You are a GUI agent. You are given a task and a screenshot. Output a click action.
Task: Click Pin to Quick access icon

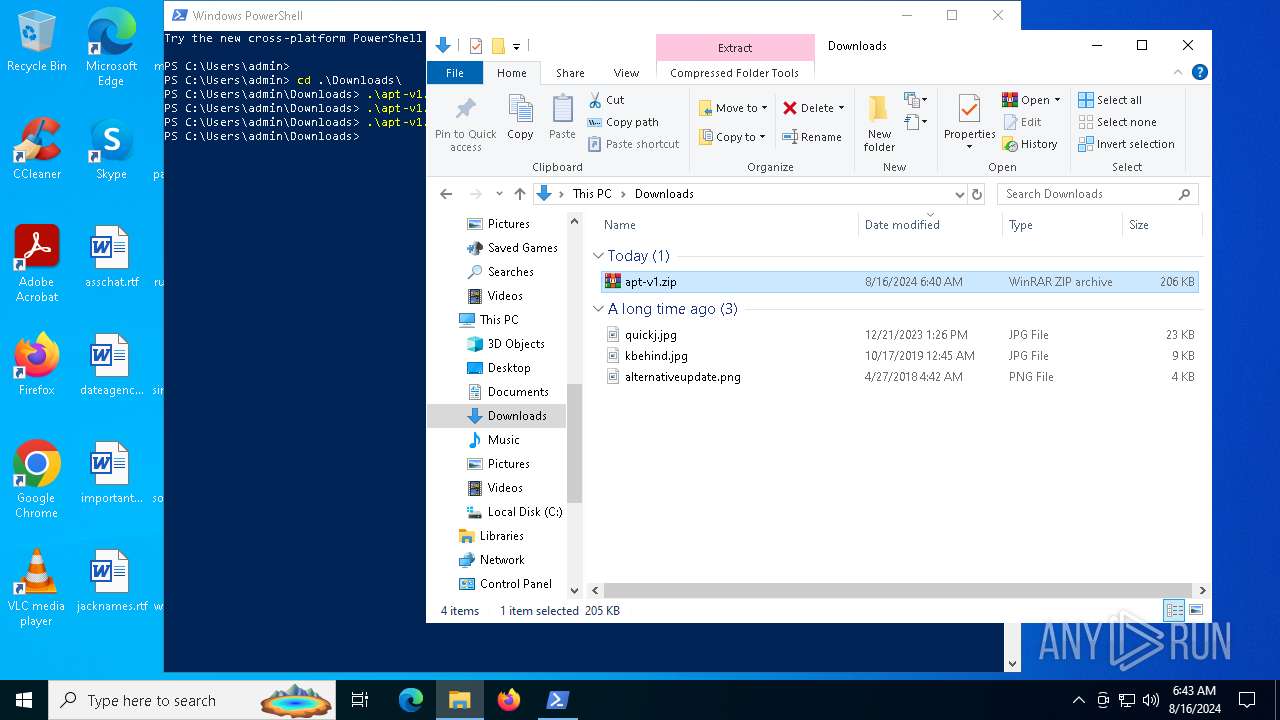pos(465,122)
